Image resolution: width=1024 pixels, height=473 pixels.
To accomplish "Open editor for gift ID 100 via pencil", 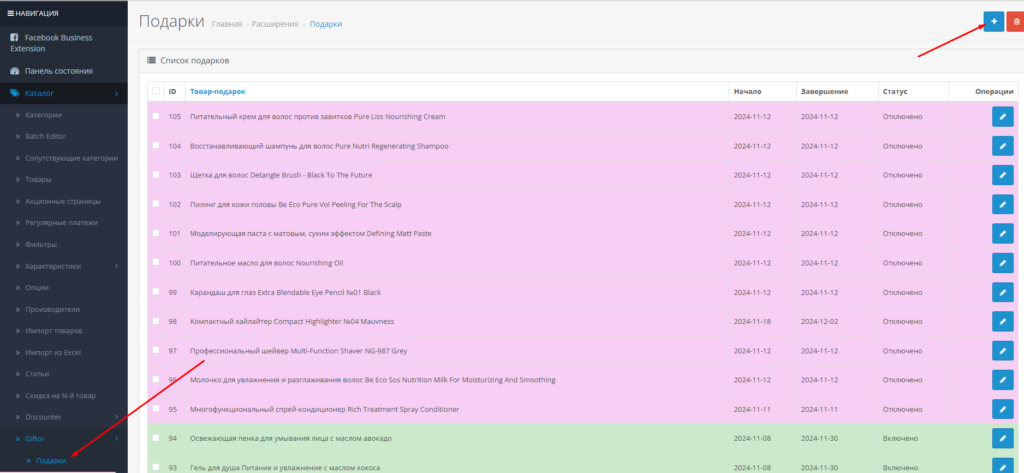I will point(1002,263).
